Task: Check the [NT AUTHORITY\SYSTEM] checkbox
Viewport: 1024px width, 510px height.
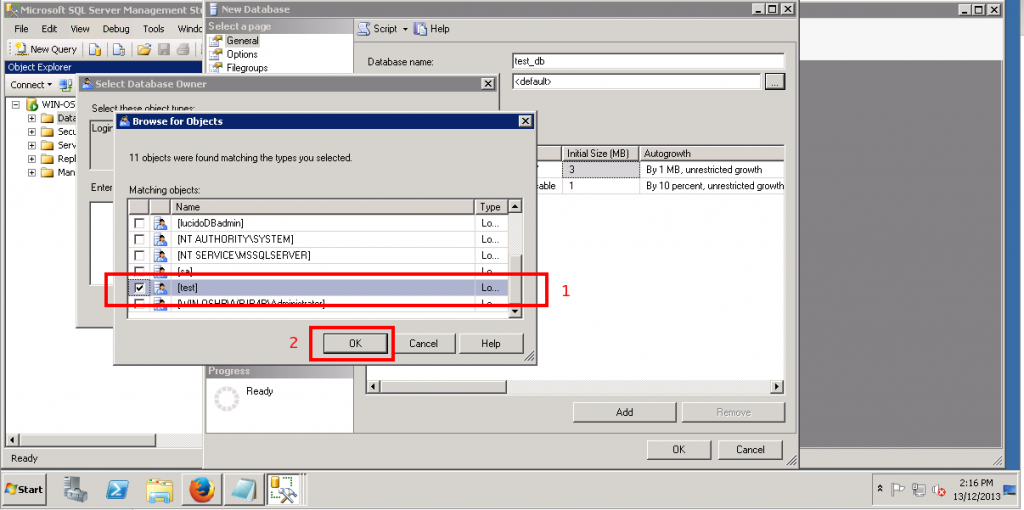Action: (139, 239)
